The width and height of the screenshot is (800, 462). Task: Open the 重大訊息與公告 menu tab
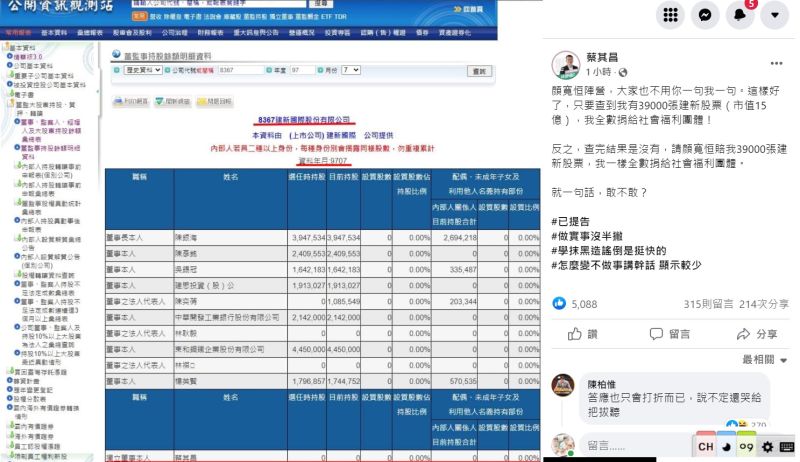tap(256, 33)
